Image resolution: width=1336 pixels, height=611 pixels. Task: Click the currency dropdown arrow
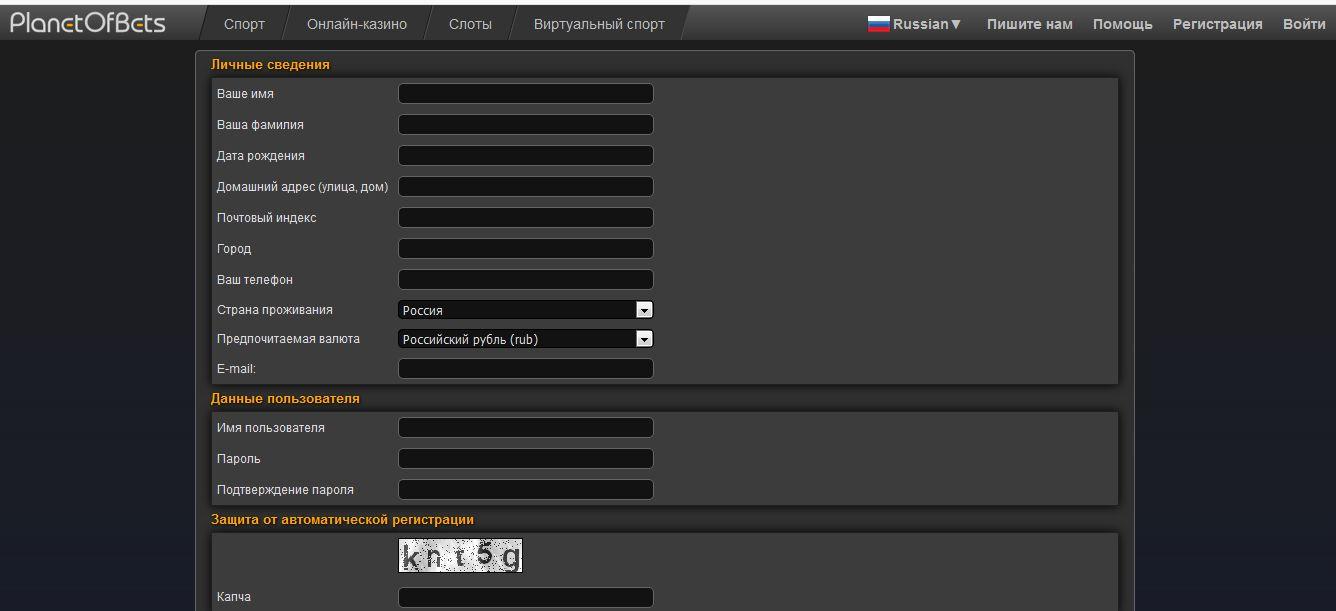pyautogui.click(x=645, y=338)
